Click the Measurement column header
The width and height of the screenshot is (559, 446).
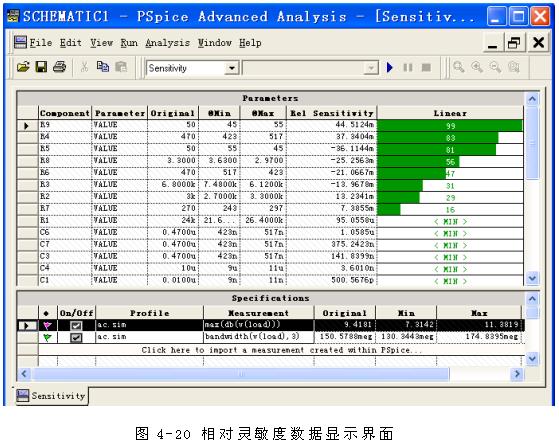(258, 313)
